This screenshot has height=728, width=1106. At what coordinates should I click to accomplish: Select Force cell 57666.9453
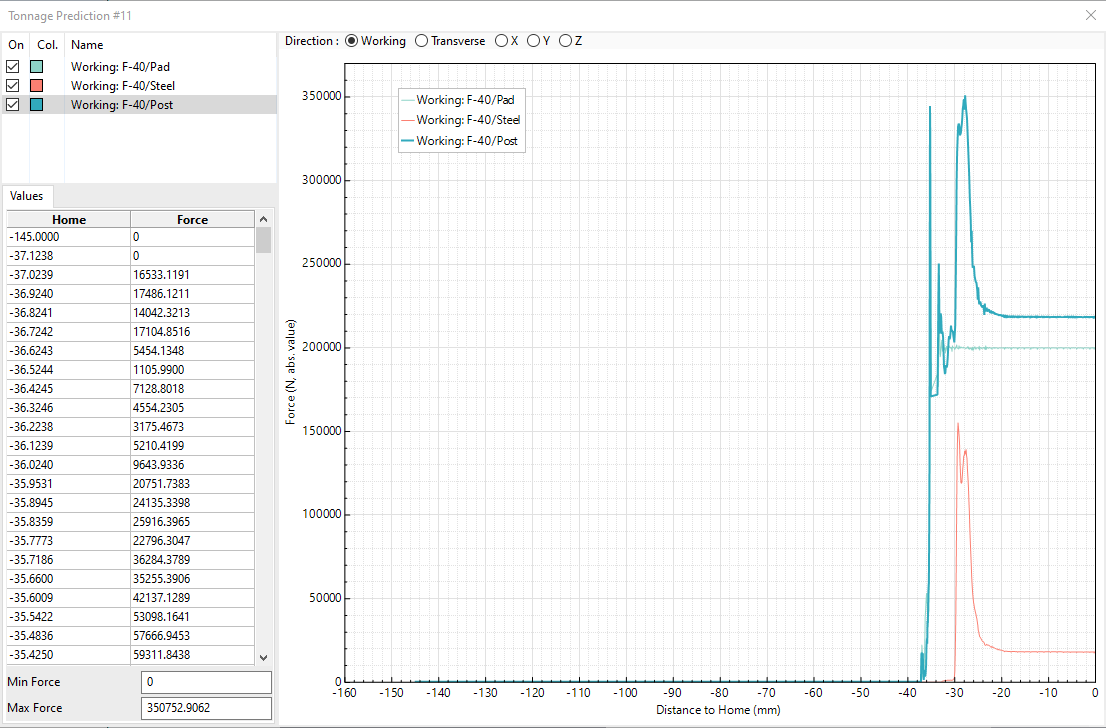(193, 637)
